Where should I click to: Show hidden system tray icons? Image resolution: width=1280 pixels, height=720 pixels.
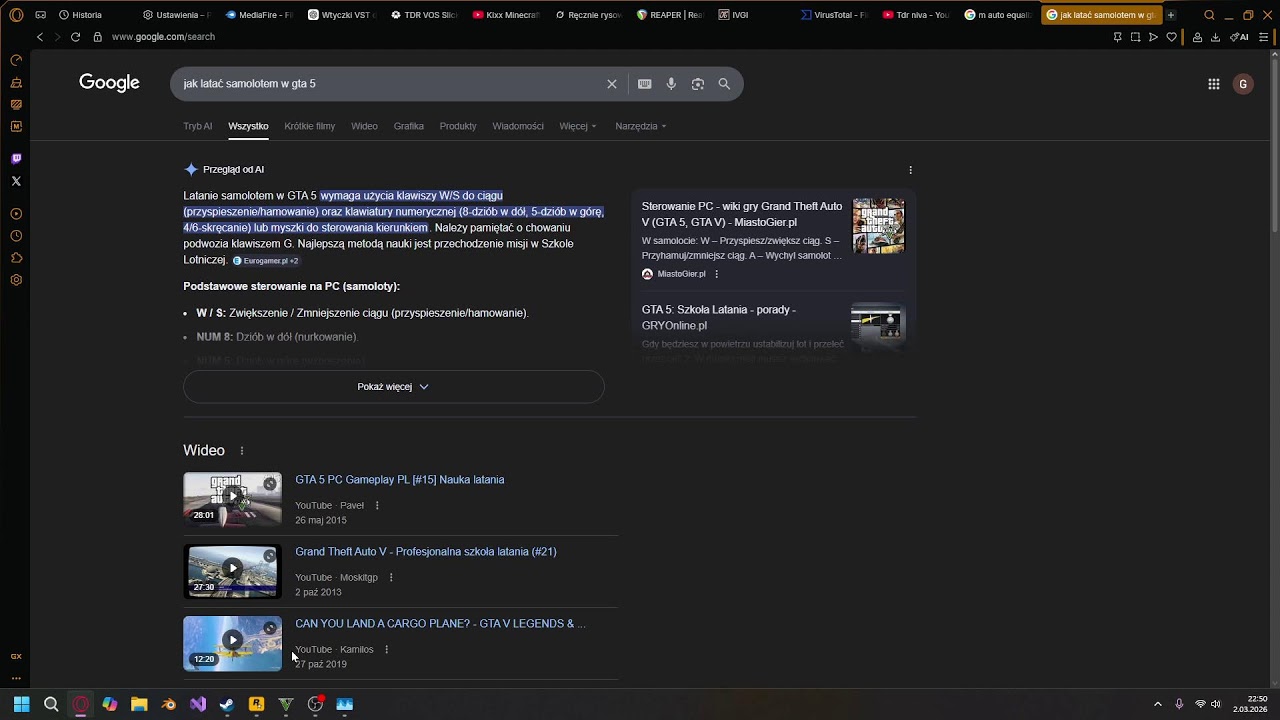click(1158, 704)
